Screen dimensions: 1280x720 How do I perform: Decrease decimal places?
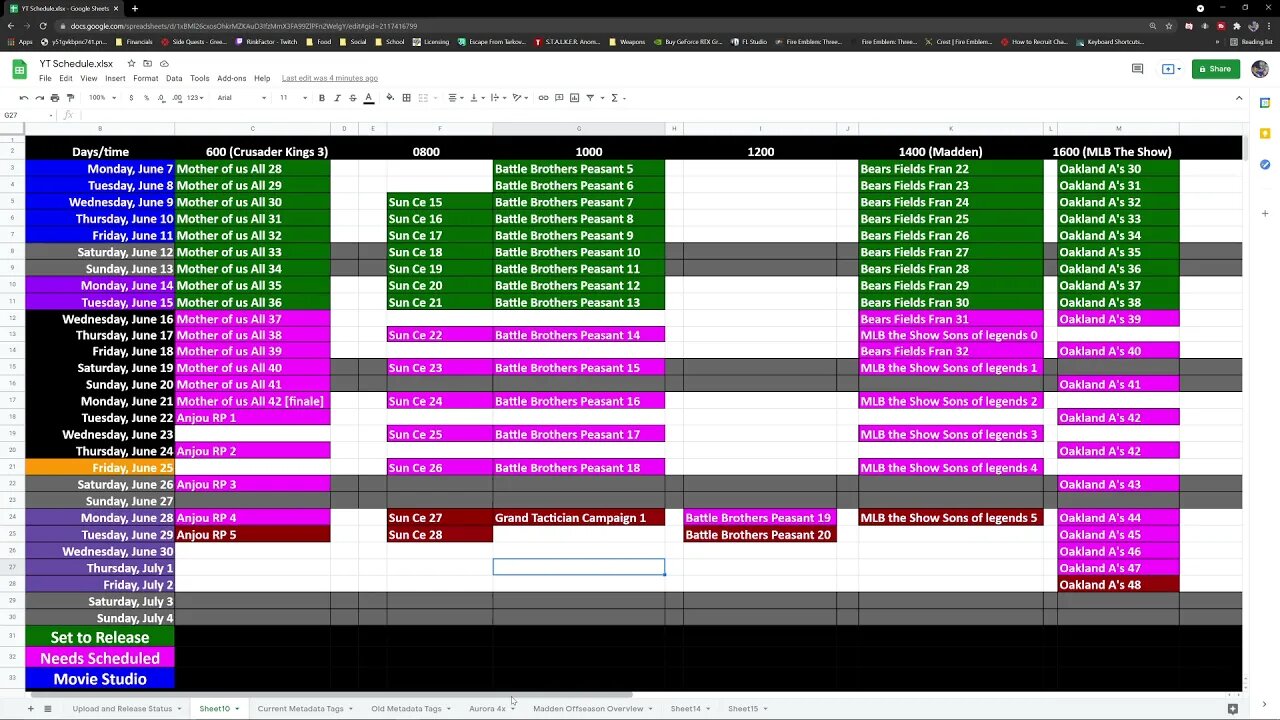[161, 98]
